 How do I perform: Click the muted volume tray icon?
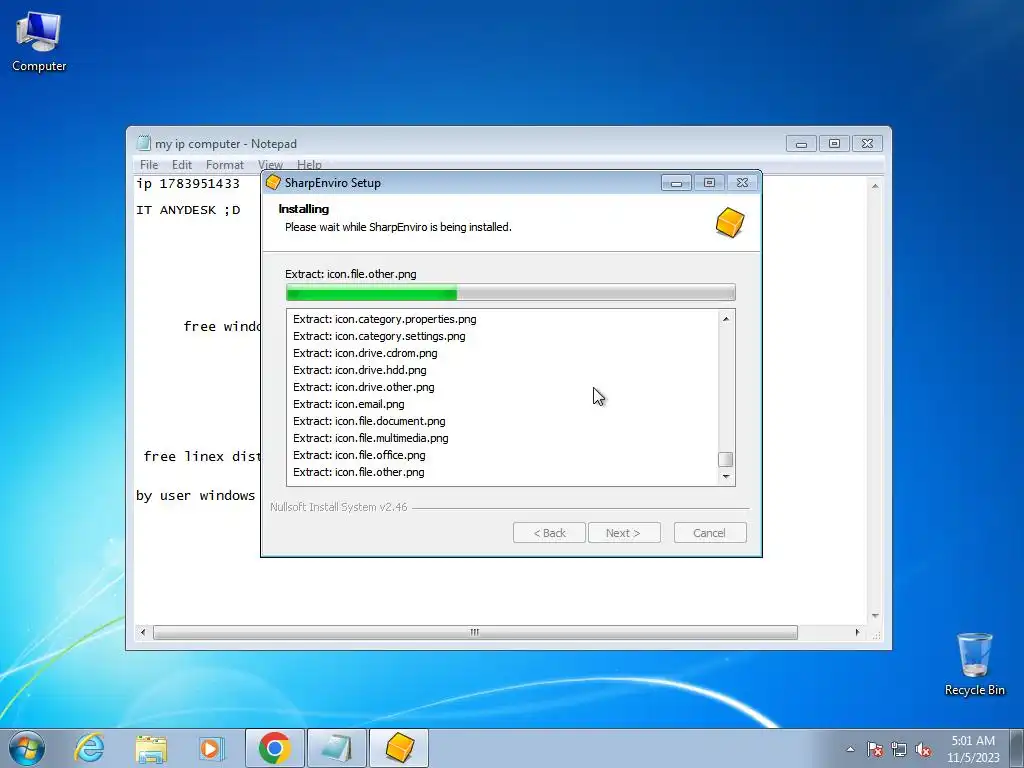click(923, 749)
